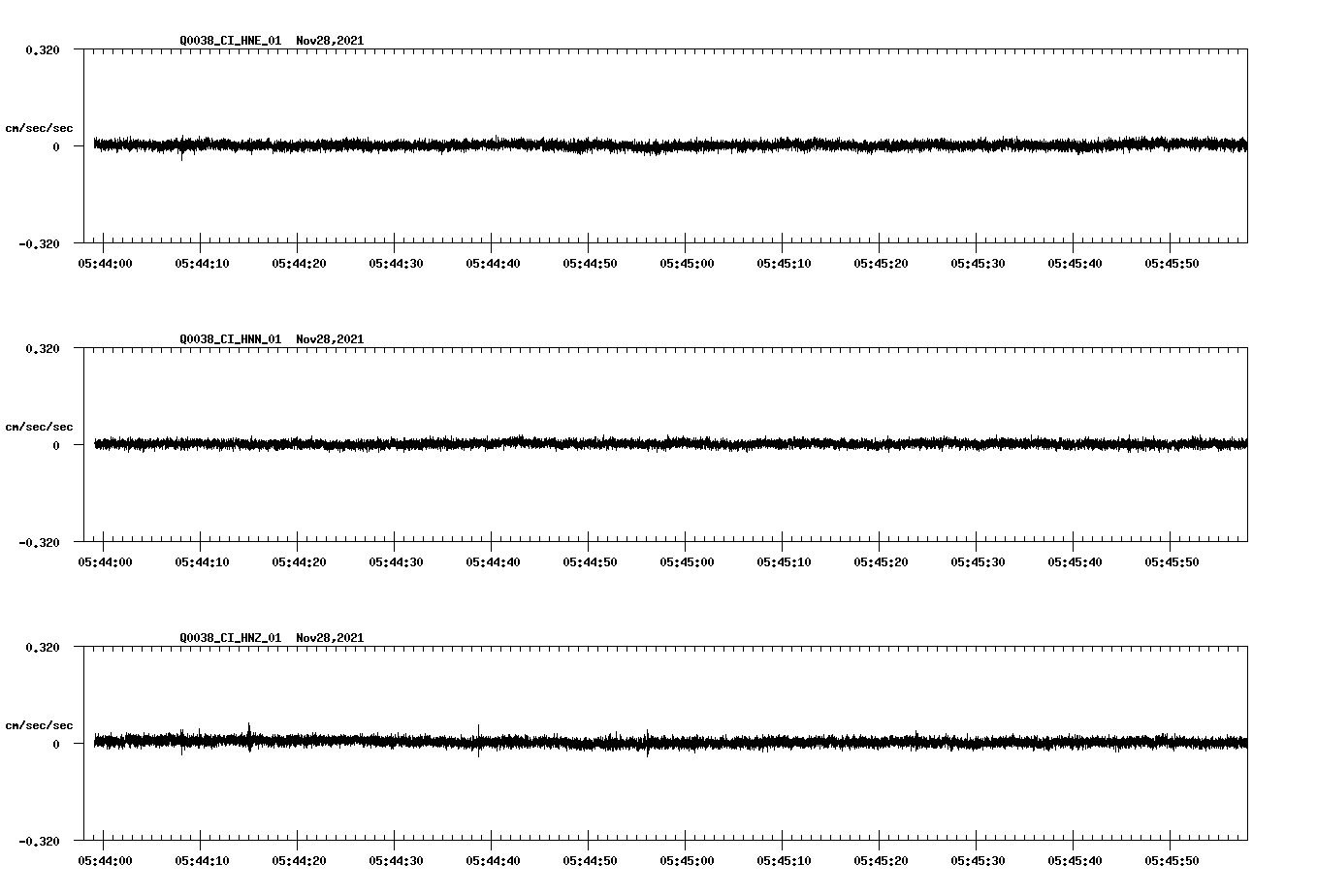
Task: Select 05:45:40 tick label under HNN plot
Action: pyautogui.click(x=1075, y=562)
